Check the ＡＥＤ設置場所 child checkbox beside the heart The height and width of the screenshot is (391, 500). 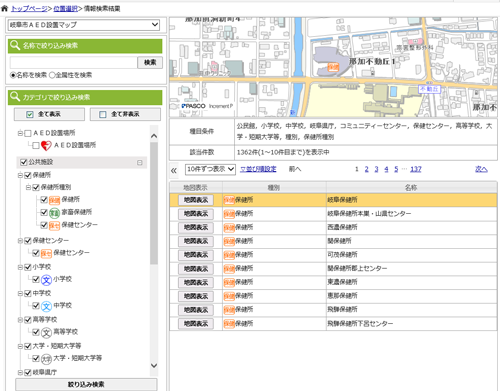(x=36, y=145)
